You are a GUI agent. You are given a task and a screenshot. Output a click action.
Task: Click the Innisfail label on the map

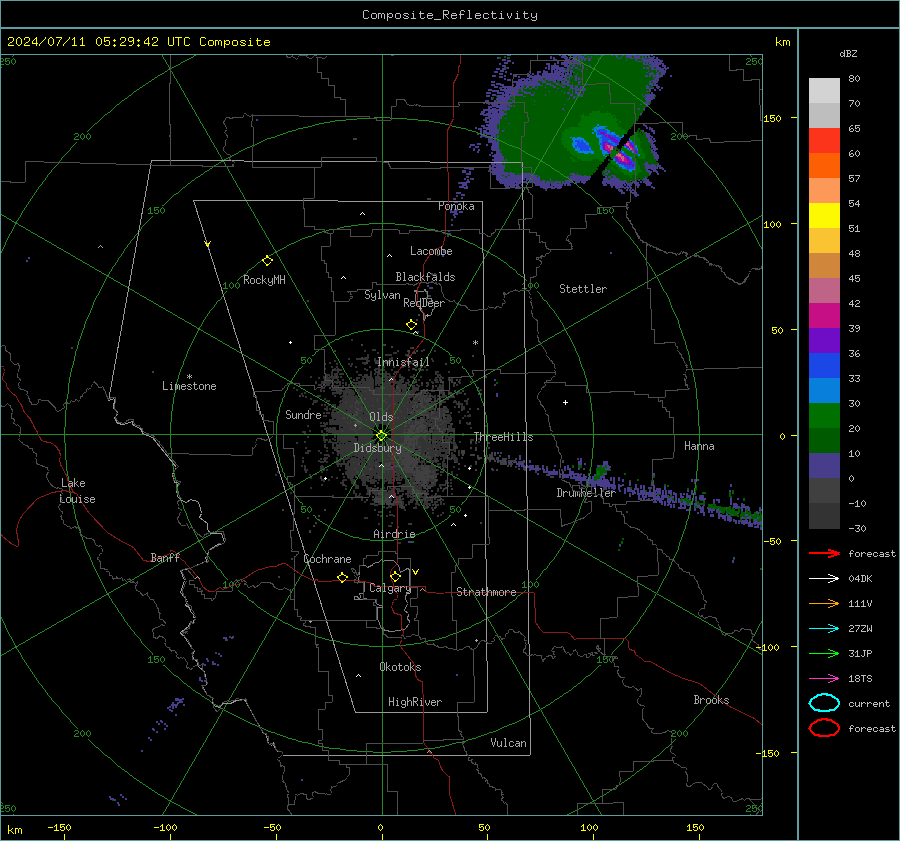click(x=403, y=362)
